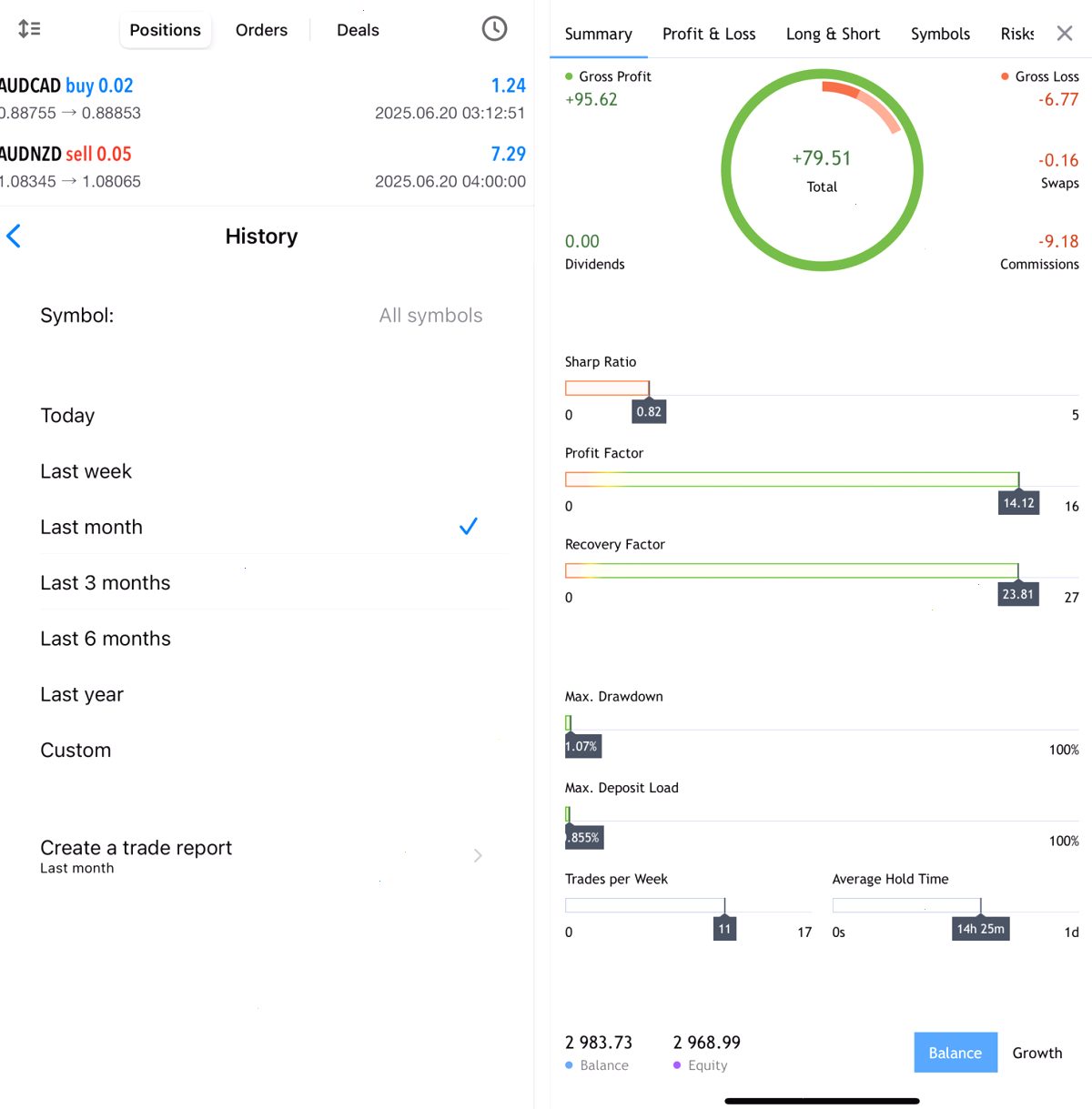This screenshot has height=1109, width=1092.
Task: Expand Create a trade report chevron
Action: point(478,855)
